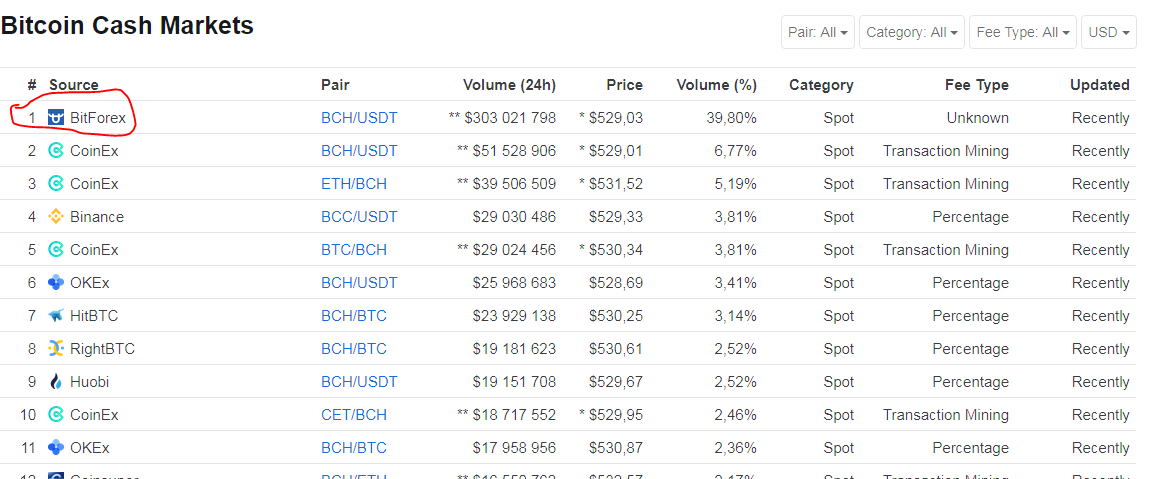Click CoinEx logo in ETH/BCH row

pyautogui.click(x=56, y=184)
